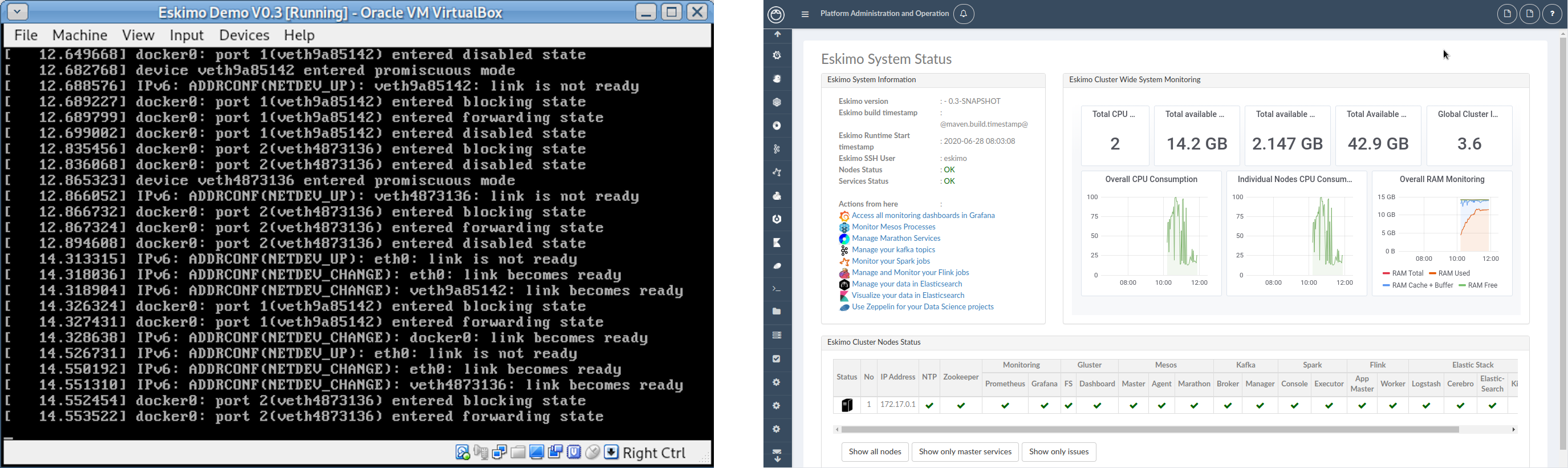
Task: Click the nodes table horizontal scrollbar
Action: pyautogui.click(x=1150, y=430)
